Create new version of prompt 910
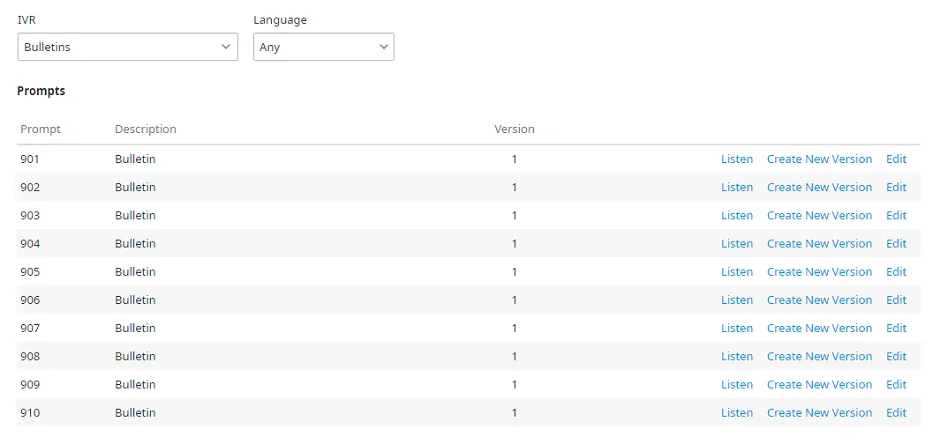Screen dimensions: 940x444 pos(820,412)
